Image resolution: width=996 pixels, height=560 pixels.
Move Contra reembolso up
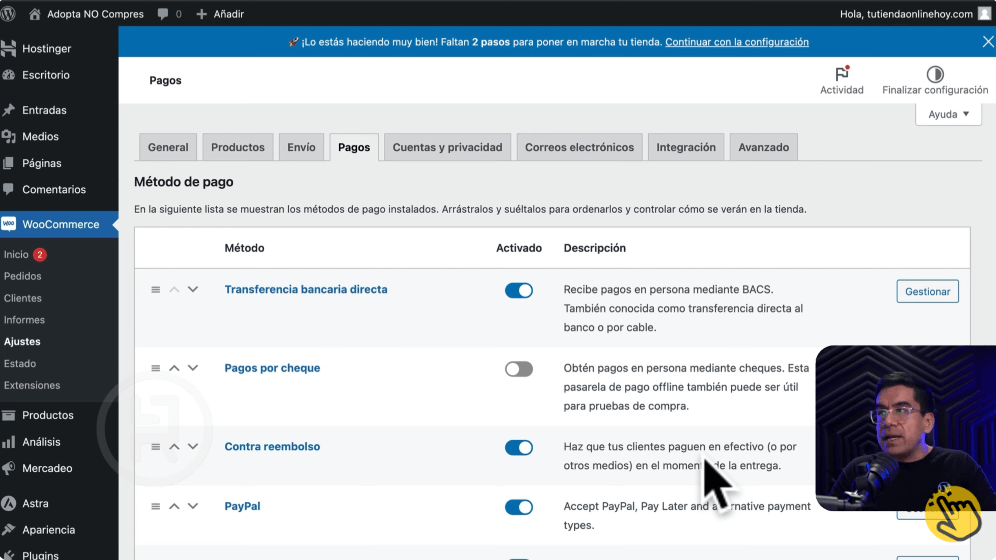(x=174, y=447)
